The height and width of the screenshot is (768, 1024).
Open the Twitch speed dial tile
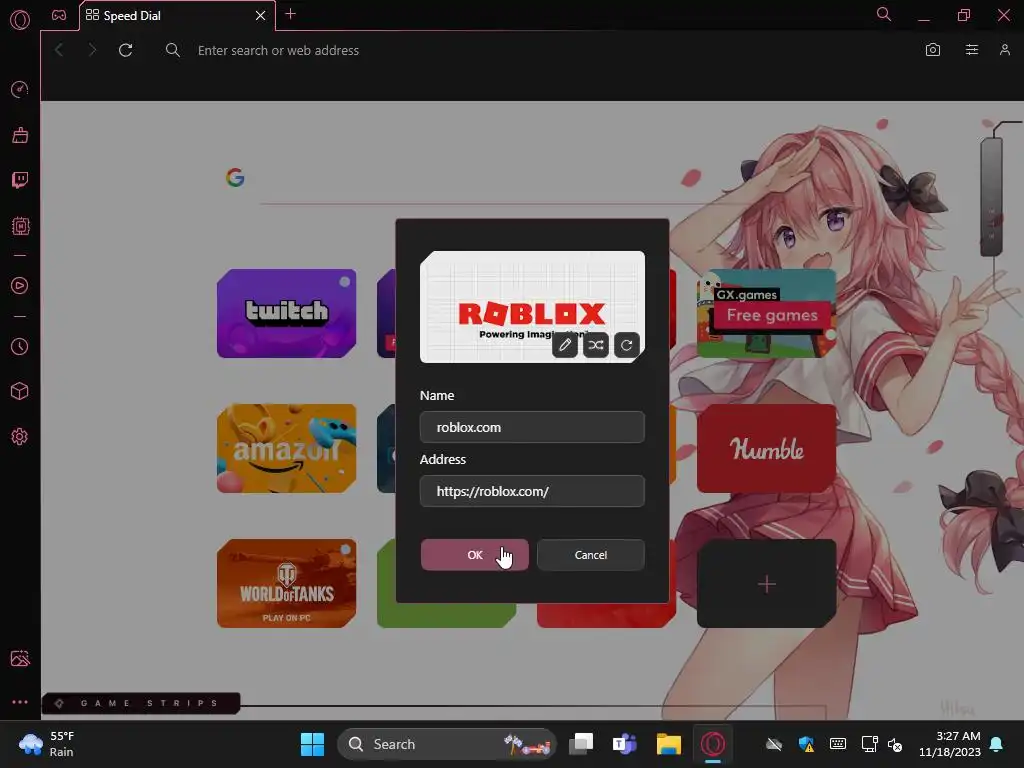point(287,313)
